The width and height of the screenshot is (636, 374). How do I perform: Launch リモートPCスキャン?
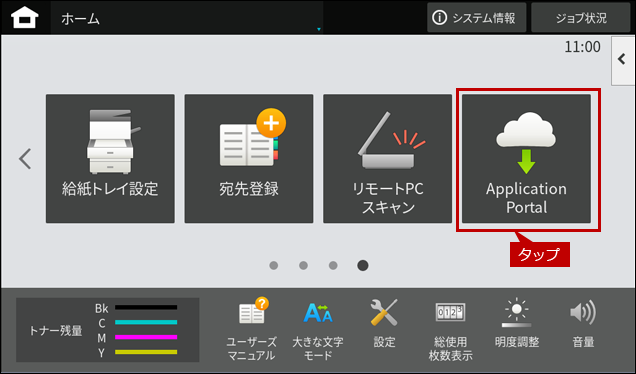(x=387, y=159)
